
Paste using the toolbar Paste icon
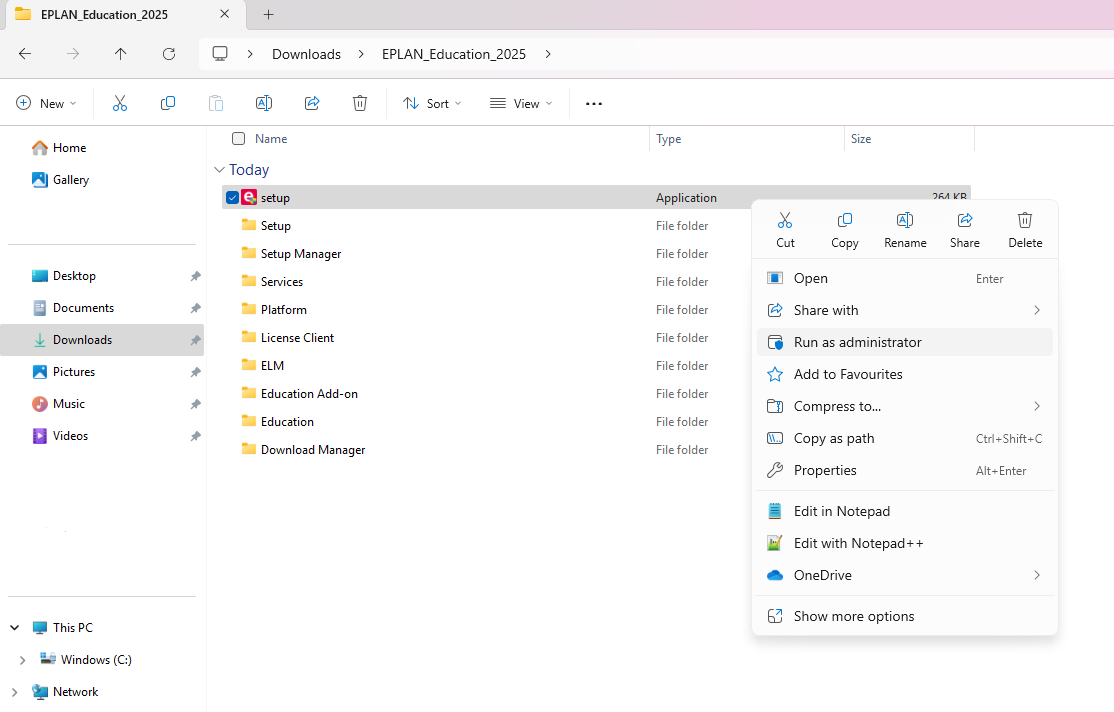(x=216, y=103)
